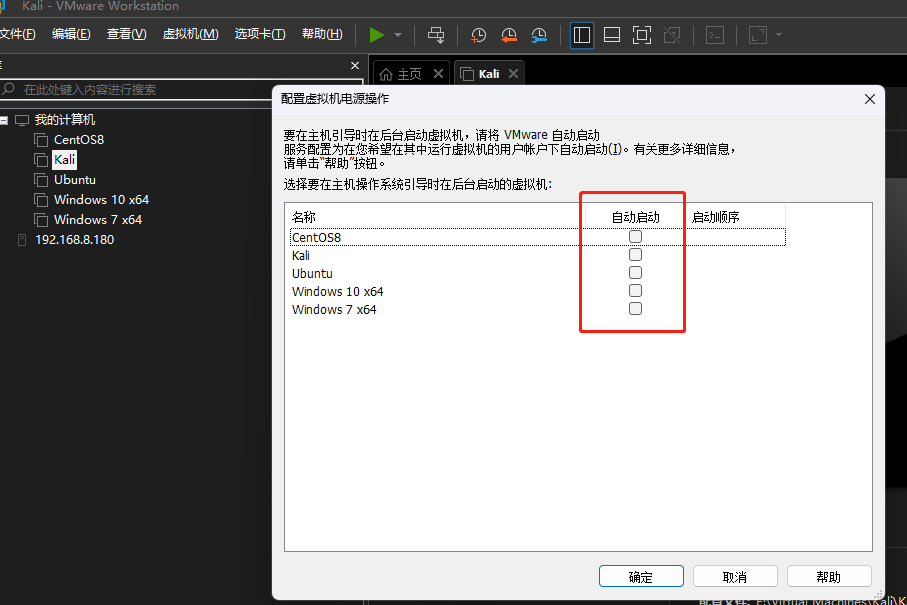The image size is (907, 605).
Task: Select Kali in the library tree
Action: (64, 160)
